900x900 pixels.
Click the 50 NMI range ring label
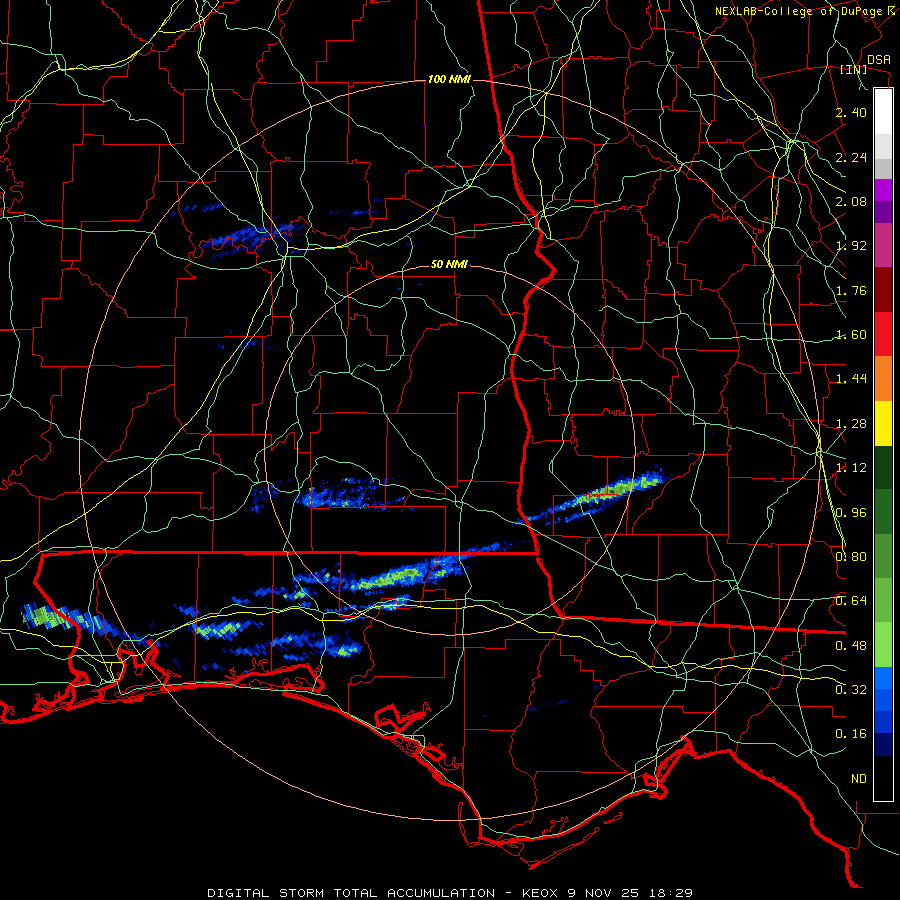click(x=449, y=265)
